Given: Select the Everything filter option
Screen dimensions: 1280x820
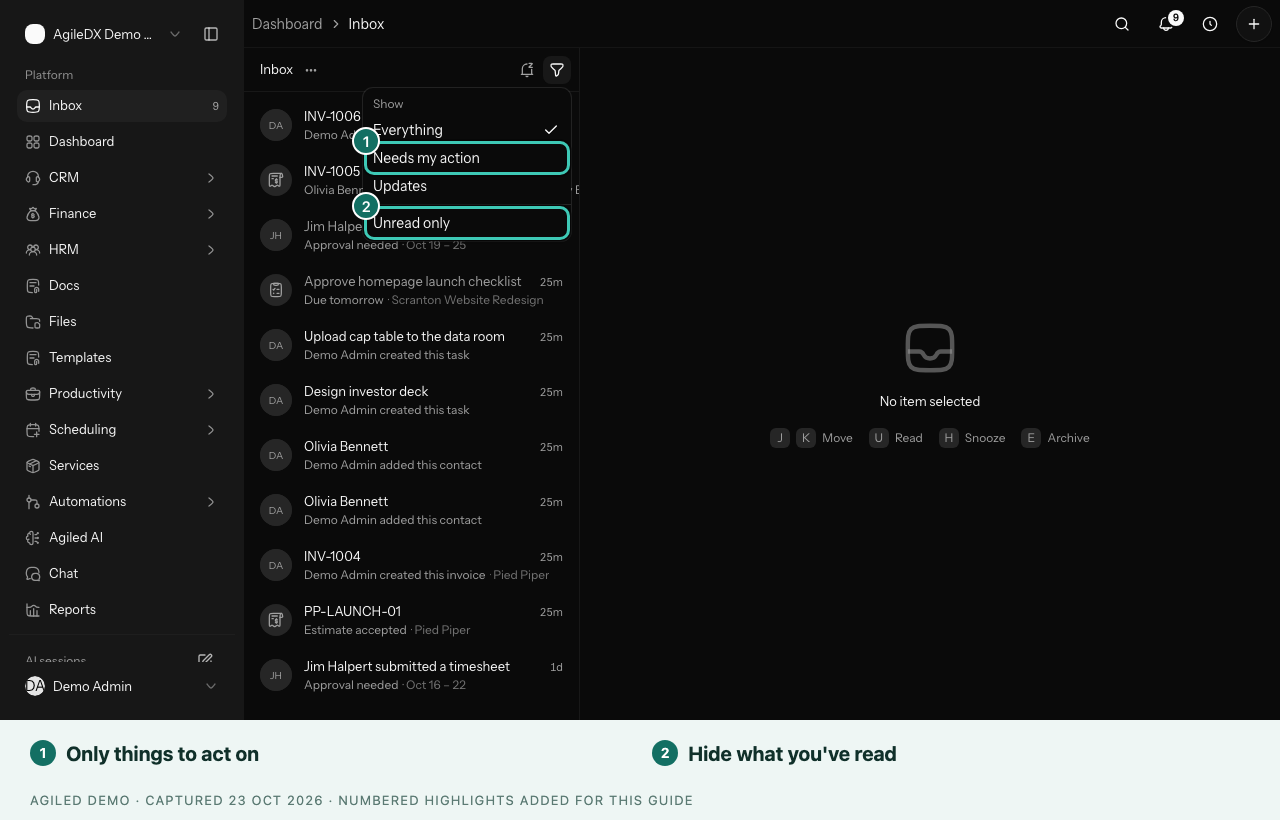Looking at the screenshot, I should click(x=467, y=130).
